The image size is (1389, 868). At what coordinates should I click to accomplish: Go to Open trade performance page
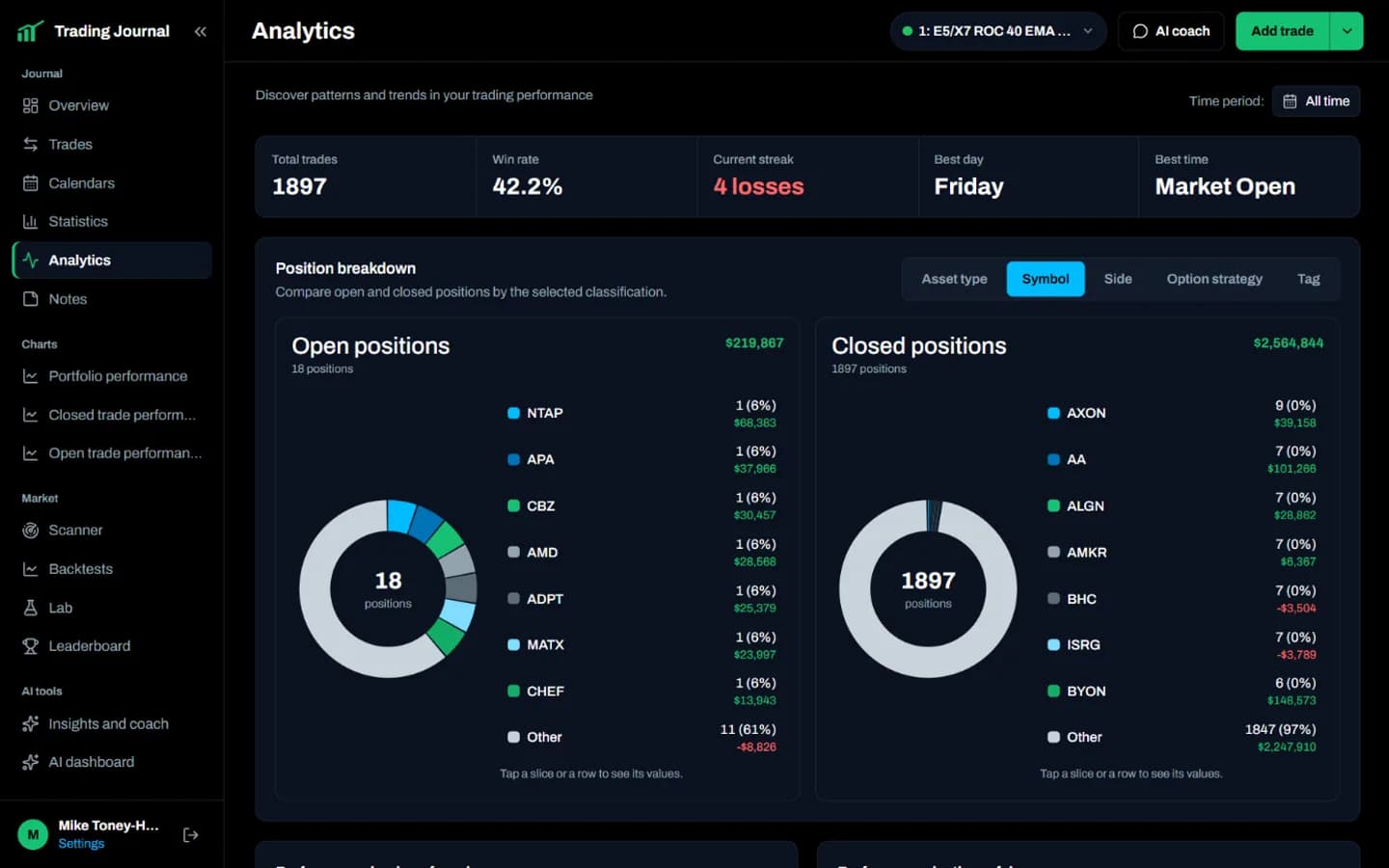pyautogui.click(x=112, y=453)
